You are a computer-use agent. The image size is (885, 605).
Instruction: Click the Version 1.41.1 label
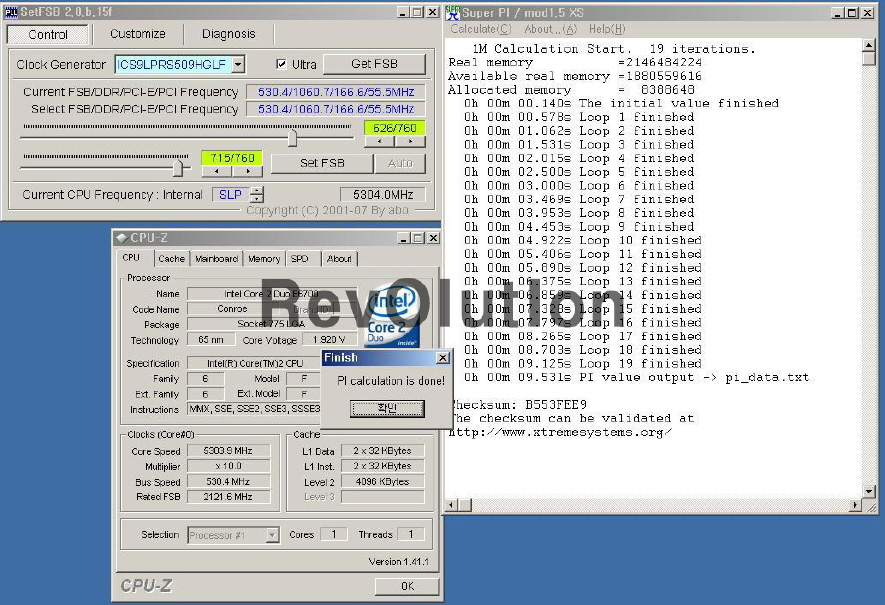398,562
